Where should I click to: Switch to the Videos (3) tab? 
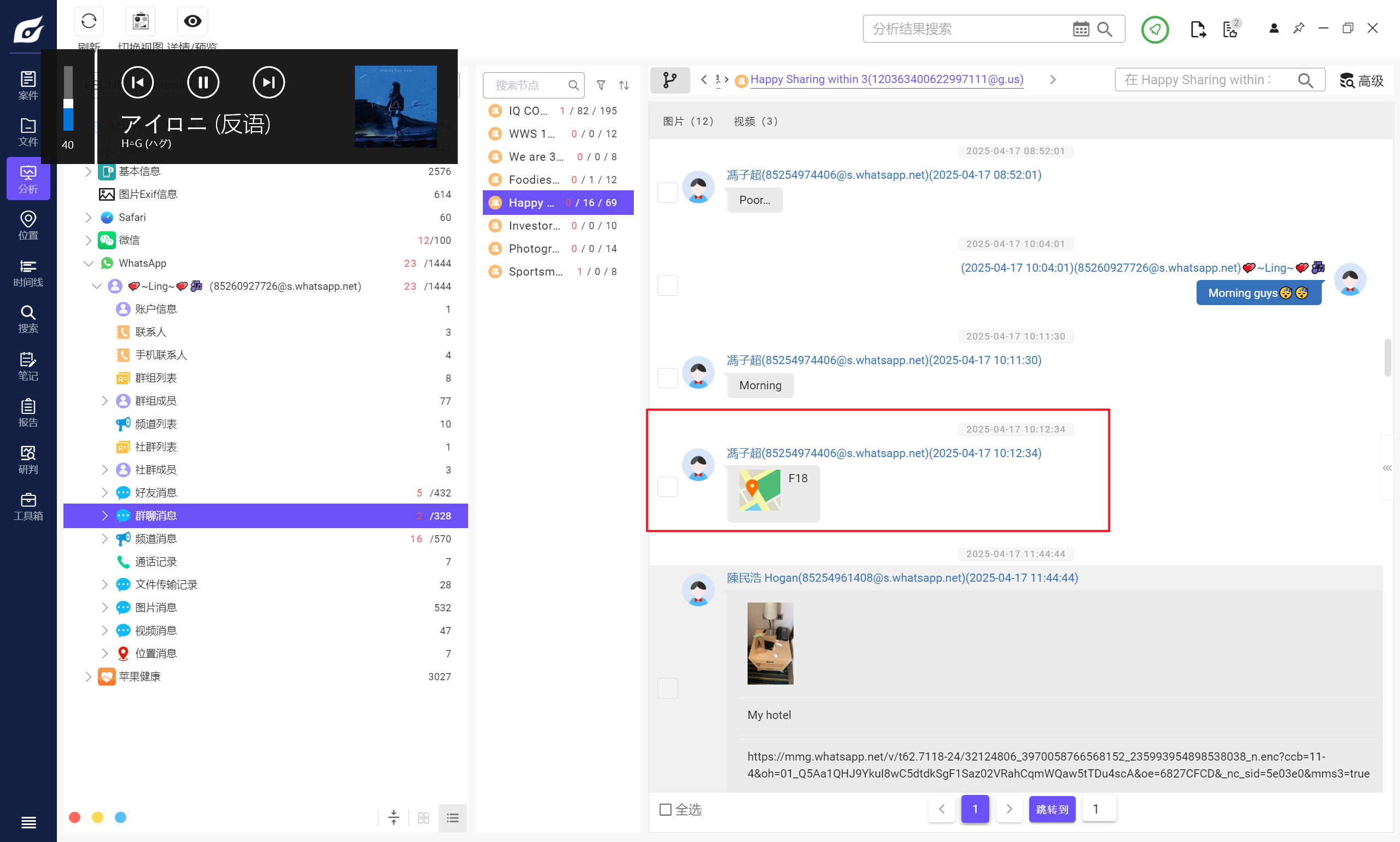755,121
